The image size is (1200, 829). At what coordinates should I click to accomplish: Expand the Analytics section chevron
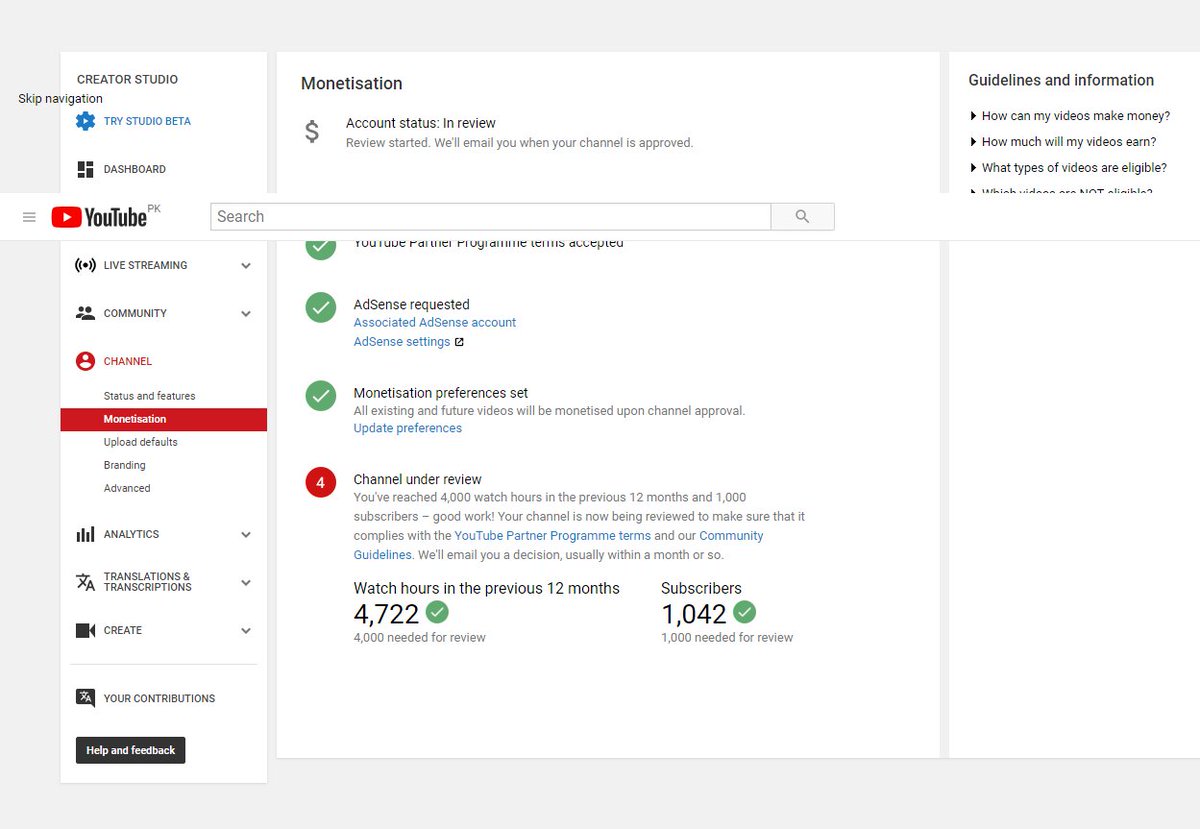click(x=246, y=535)
